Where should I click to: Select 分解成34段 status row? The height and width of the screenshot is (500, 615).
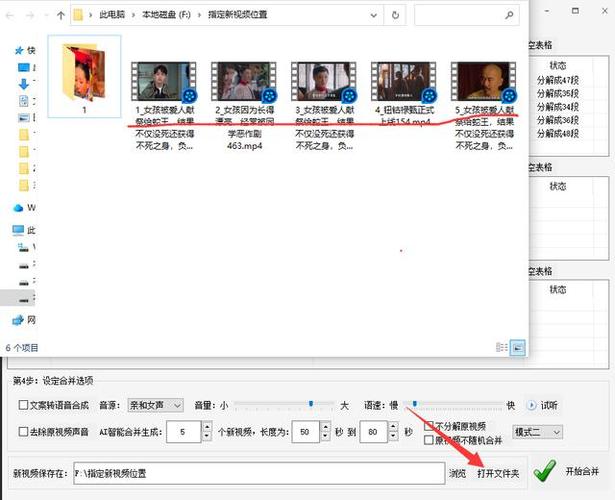[x=558, y=107]
